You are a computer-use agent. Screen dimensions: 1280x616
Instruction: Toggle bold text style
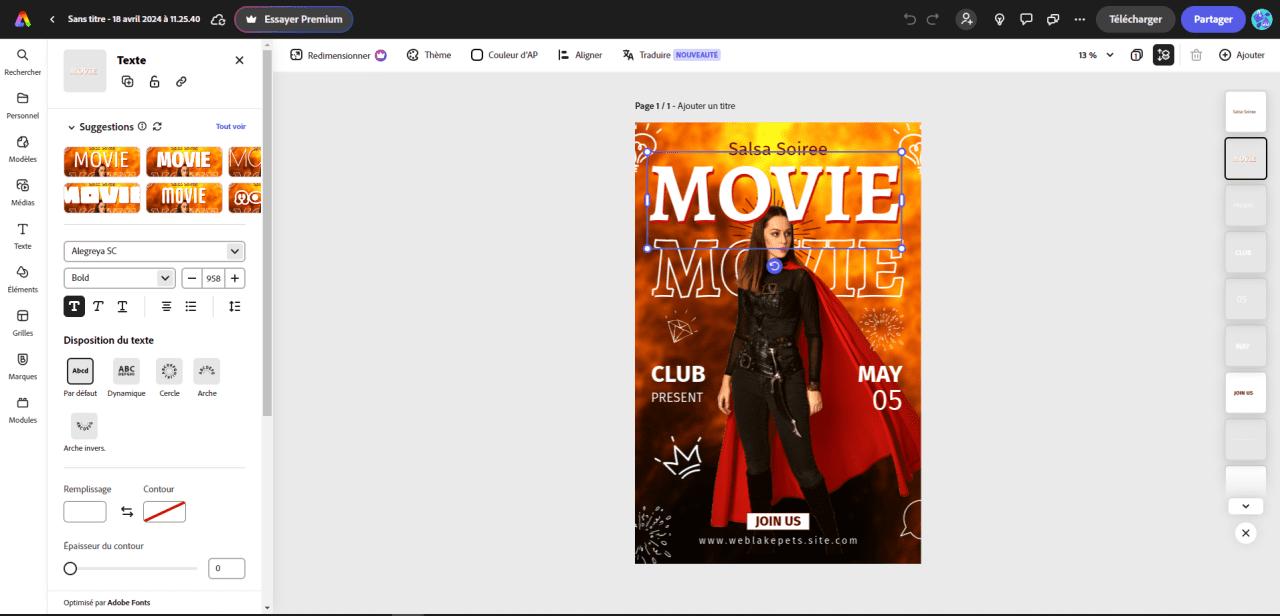point(74,306)
